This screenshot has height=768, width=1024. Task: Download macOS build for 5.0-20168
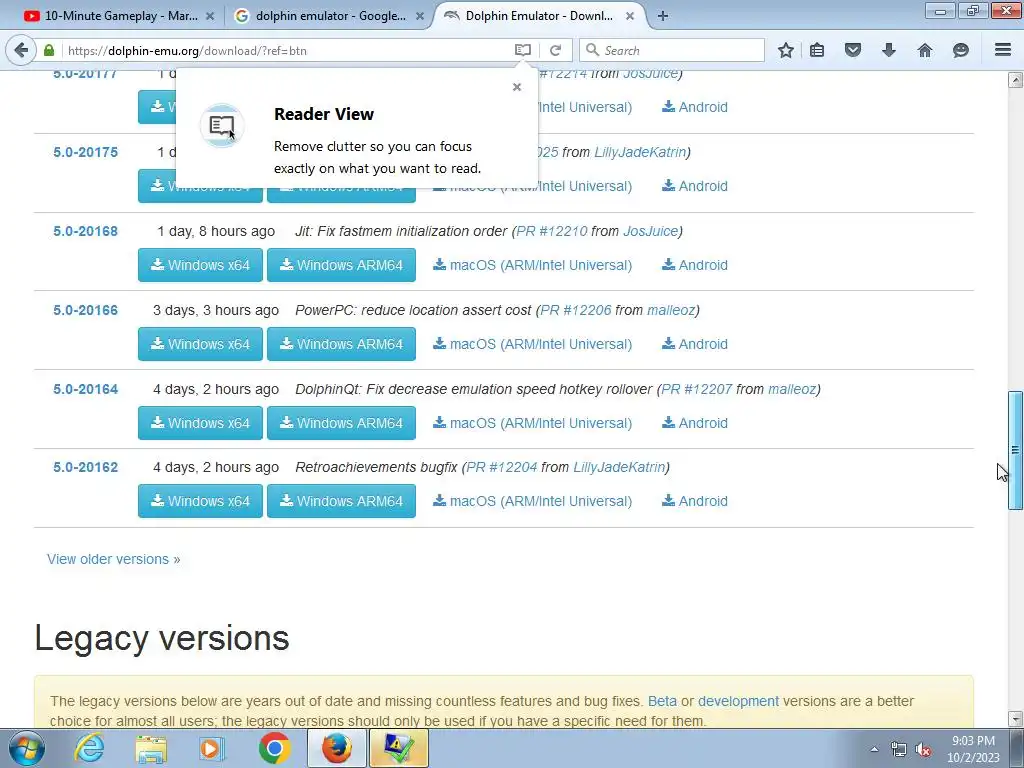tap(532, 265)
